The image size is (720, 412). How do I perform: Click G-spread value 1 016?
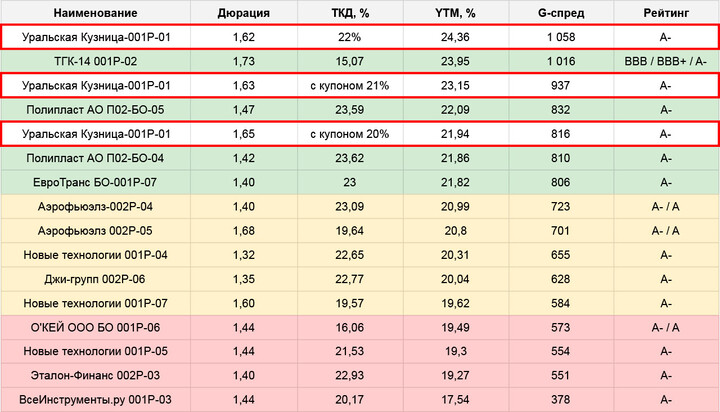(x=561, y=61)
